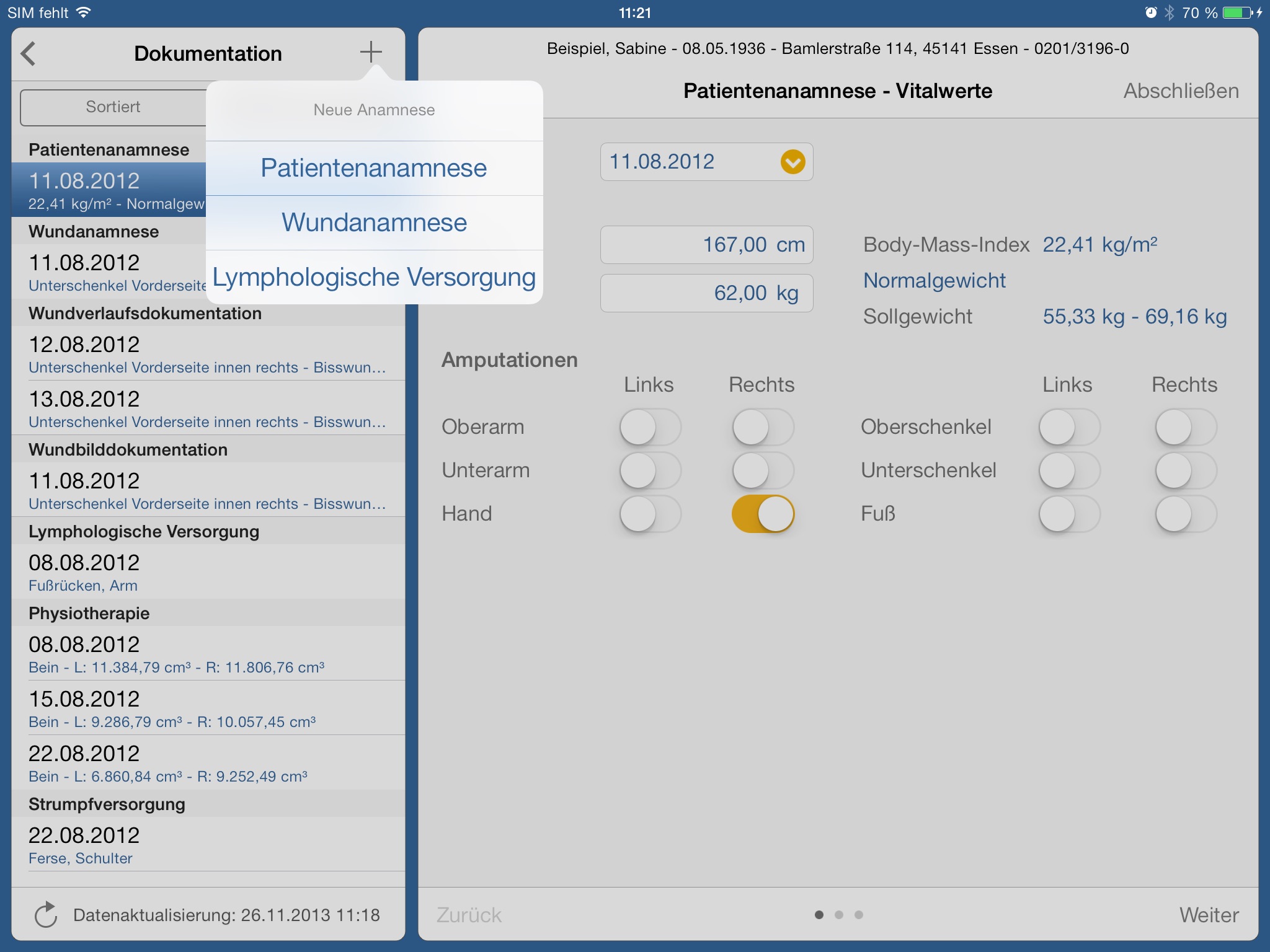Tap Datenaktualisierung: 26.11.2013 11:18 text
Viewport: 1270px width, 952px height.
226,915
